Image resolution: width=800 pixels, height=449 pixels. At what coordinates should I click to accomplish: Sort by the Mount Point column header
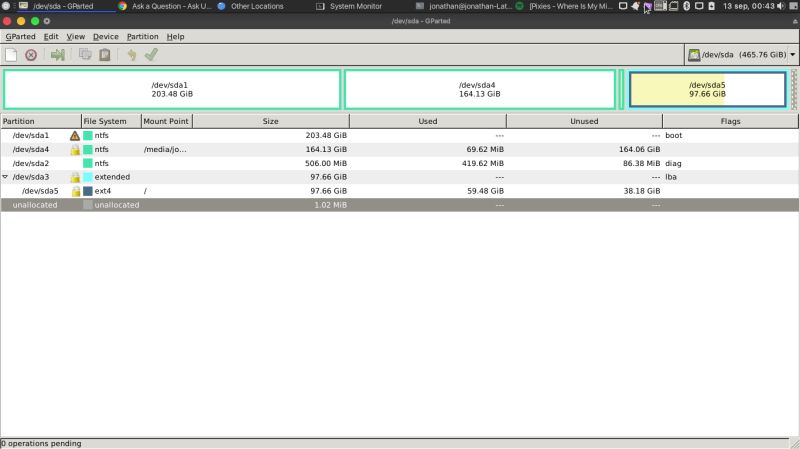166,121
